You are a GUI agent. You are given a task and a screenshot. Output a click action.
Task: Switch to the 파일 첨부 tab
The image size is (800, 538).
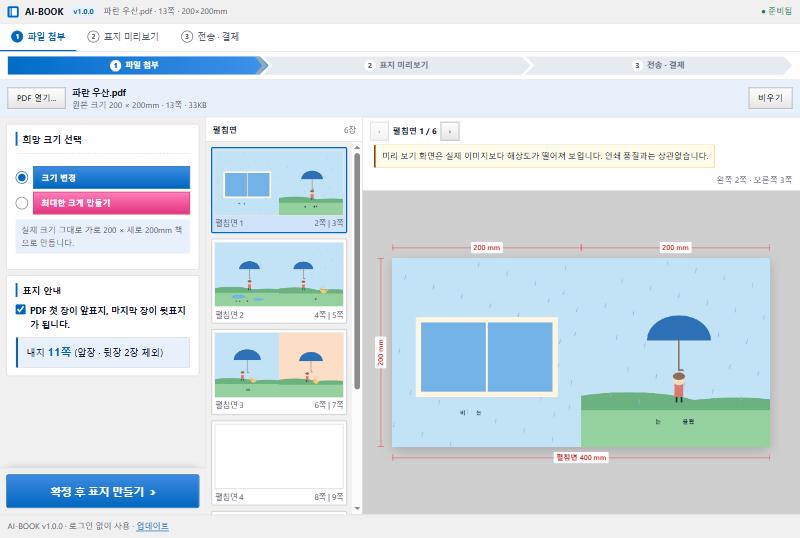pyautogui.click(x=39, y=37)
